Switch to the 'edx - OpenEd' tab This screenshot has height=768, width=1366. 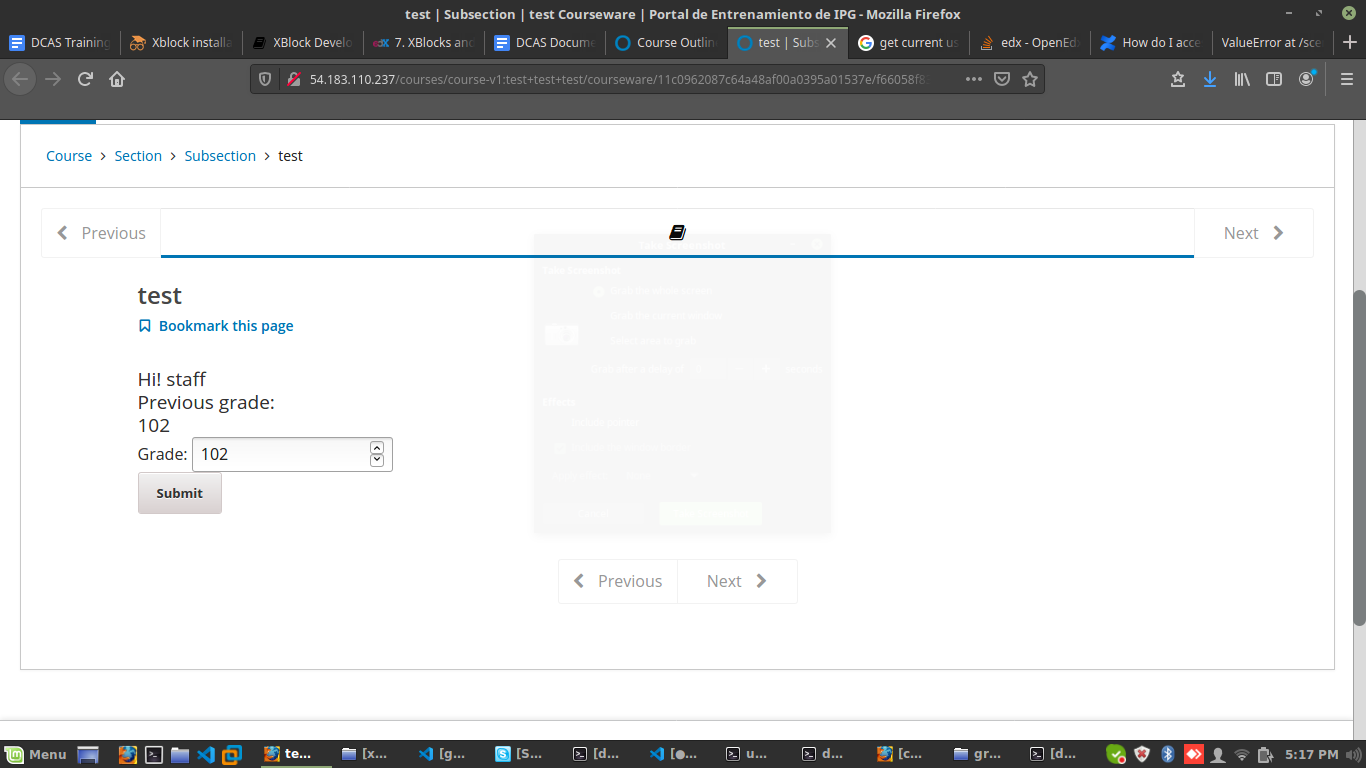click(1029, 43)
